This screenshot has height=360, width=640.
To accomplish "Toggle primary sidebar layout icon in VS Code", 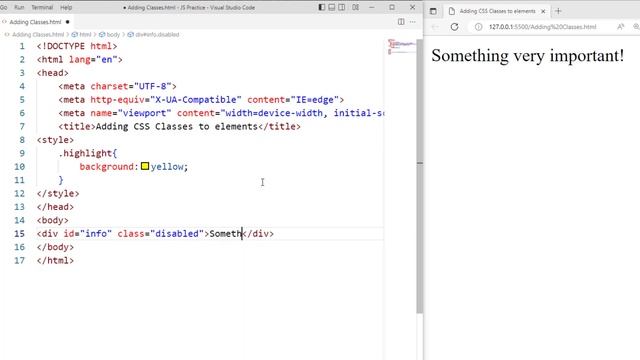I will (x=322, y=7).
